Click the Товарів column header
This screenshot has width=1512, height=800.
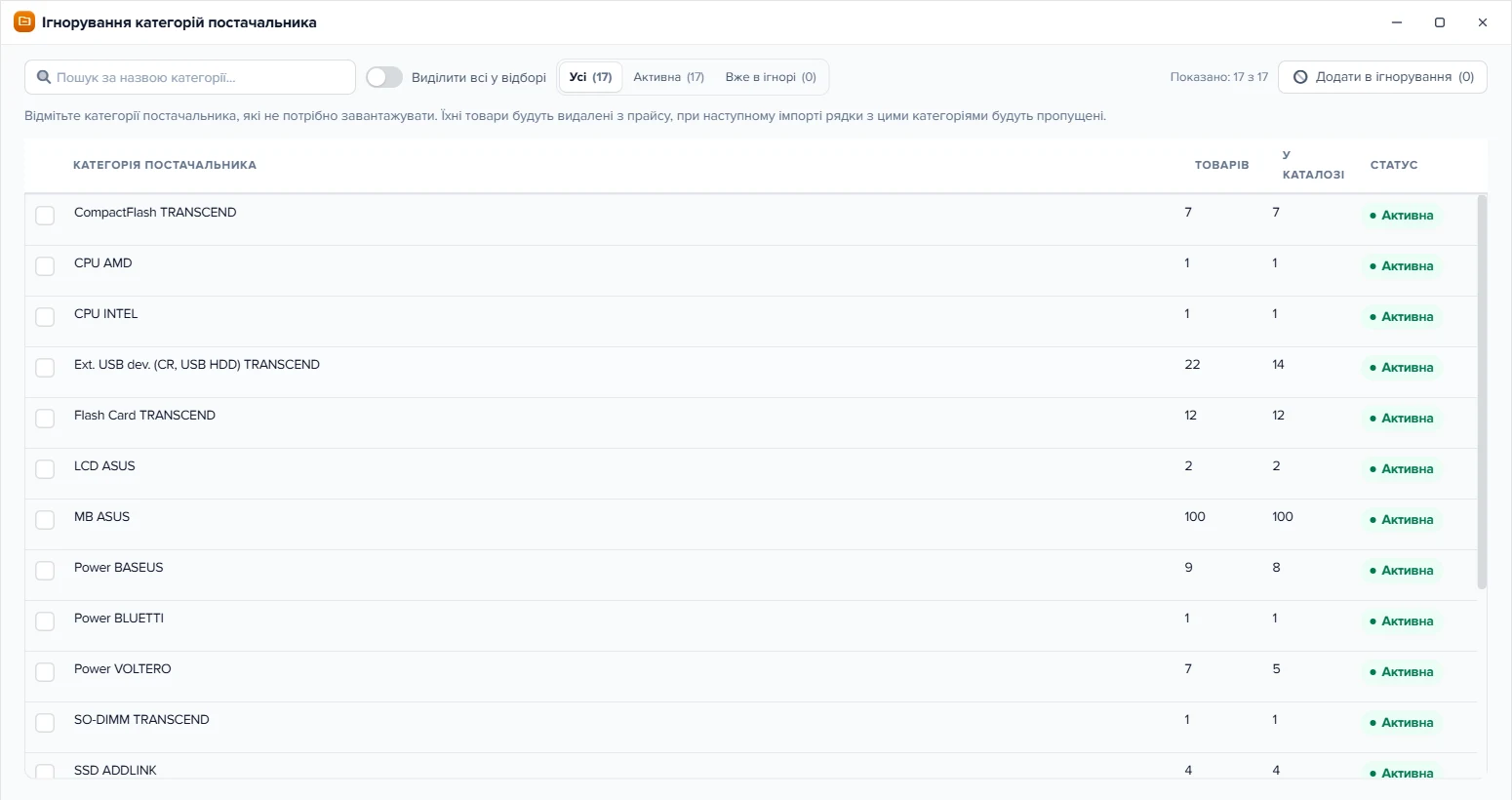coord(1221,165)
